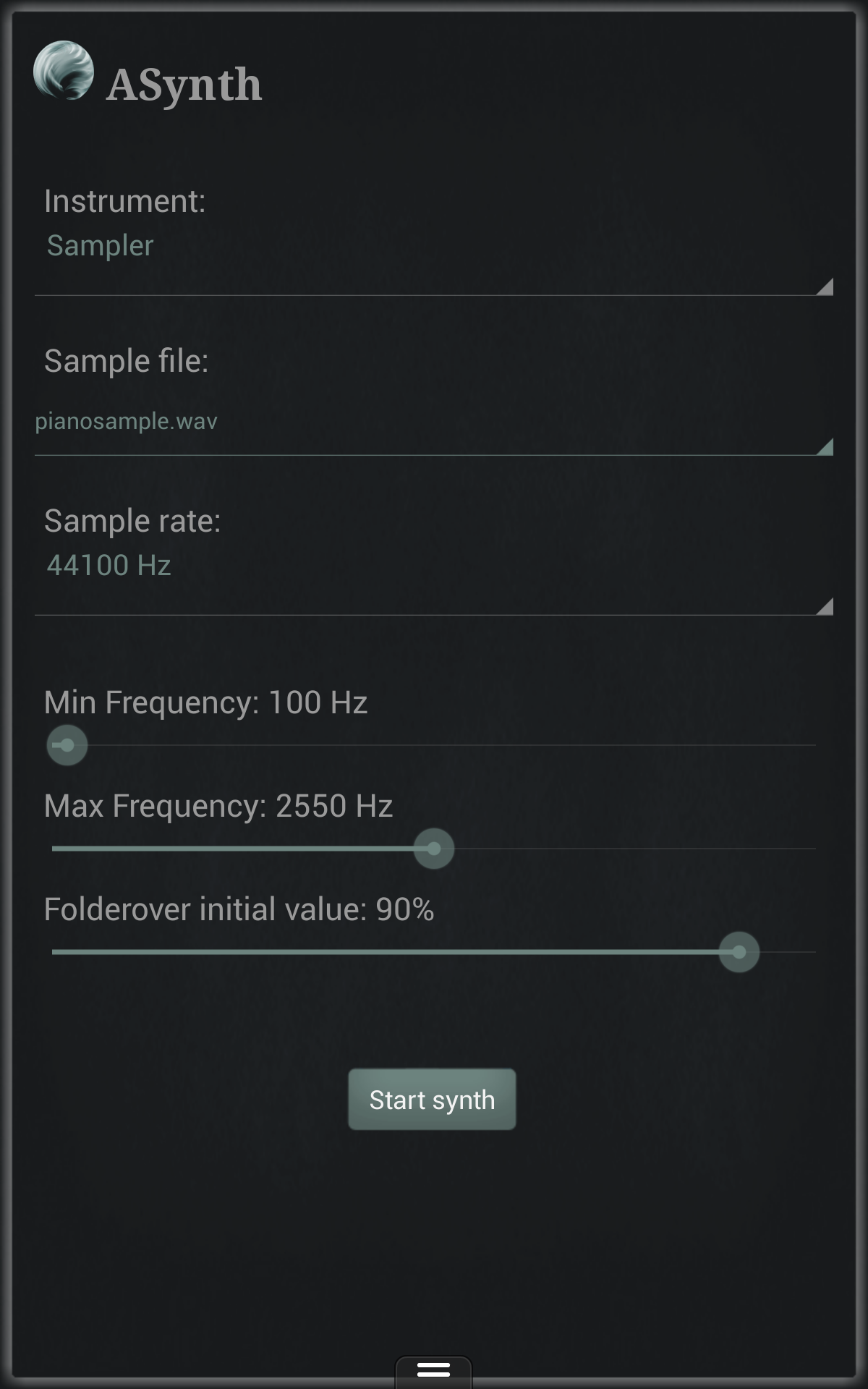Choose 44100 Hz sample rate option

coord(110,566)
